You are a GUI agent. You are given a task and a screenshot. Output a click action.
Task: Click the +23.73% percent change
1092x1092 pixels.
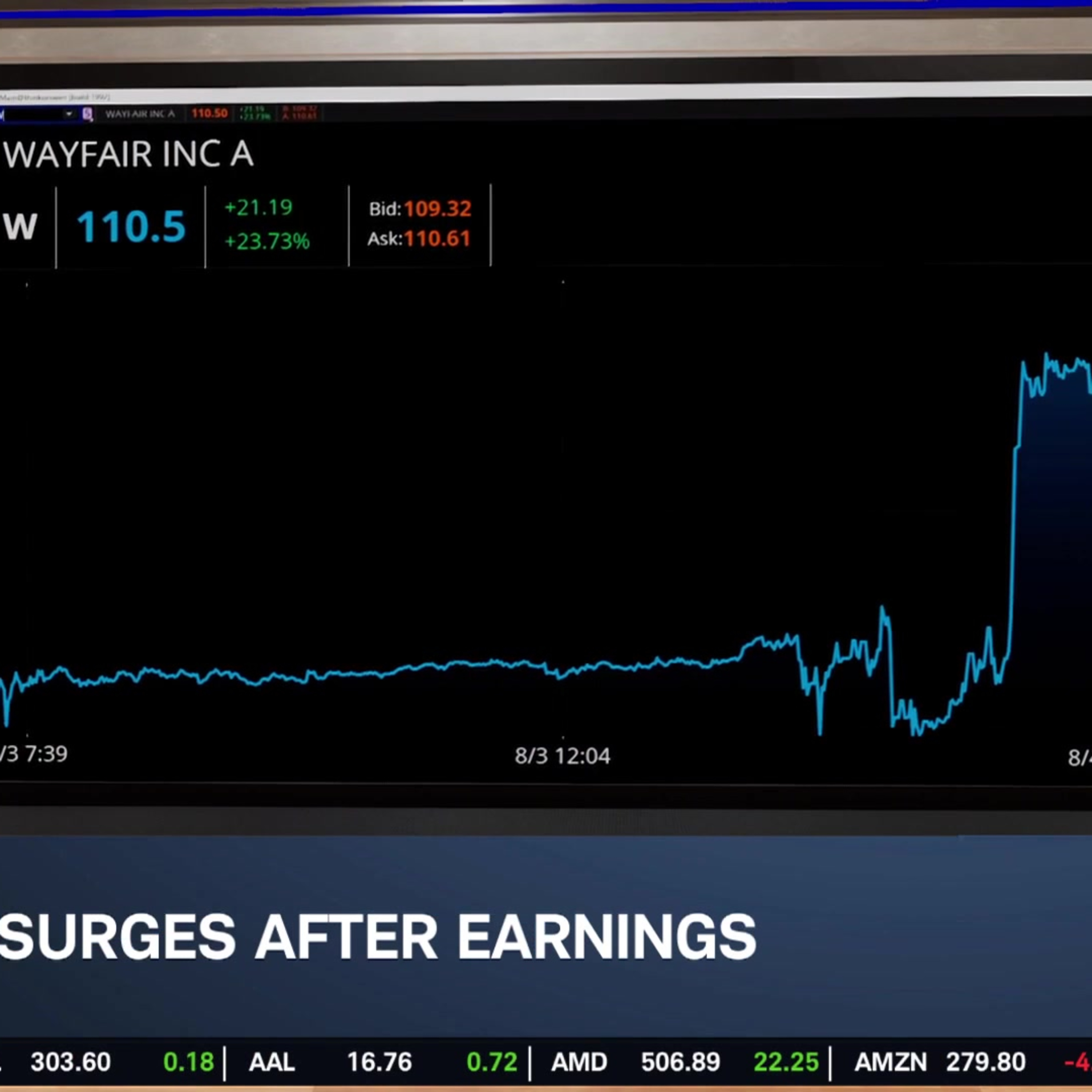point(267,241)
